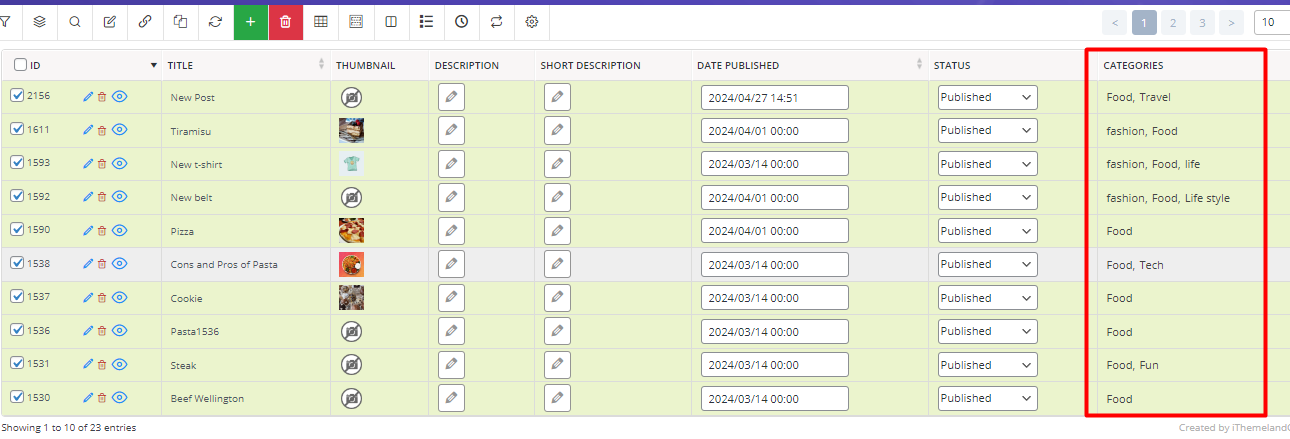Viewport: 1290px width, 439px height.
Task: Go to page 2
Action: pyautogui.click(x=1174, y=22)
